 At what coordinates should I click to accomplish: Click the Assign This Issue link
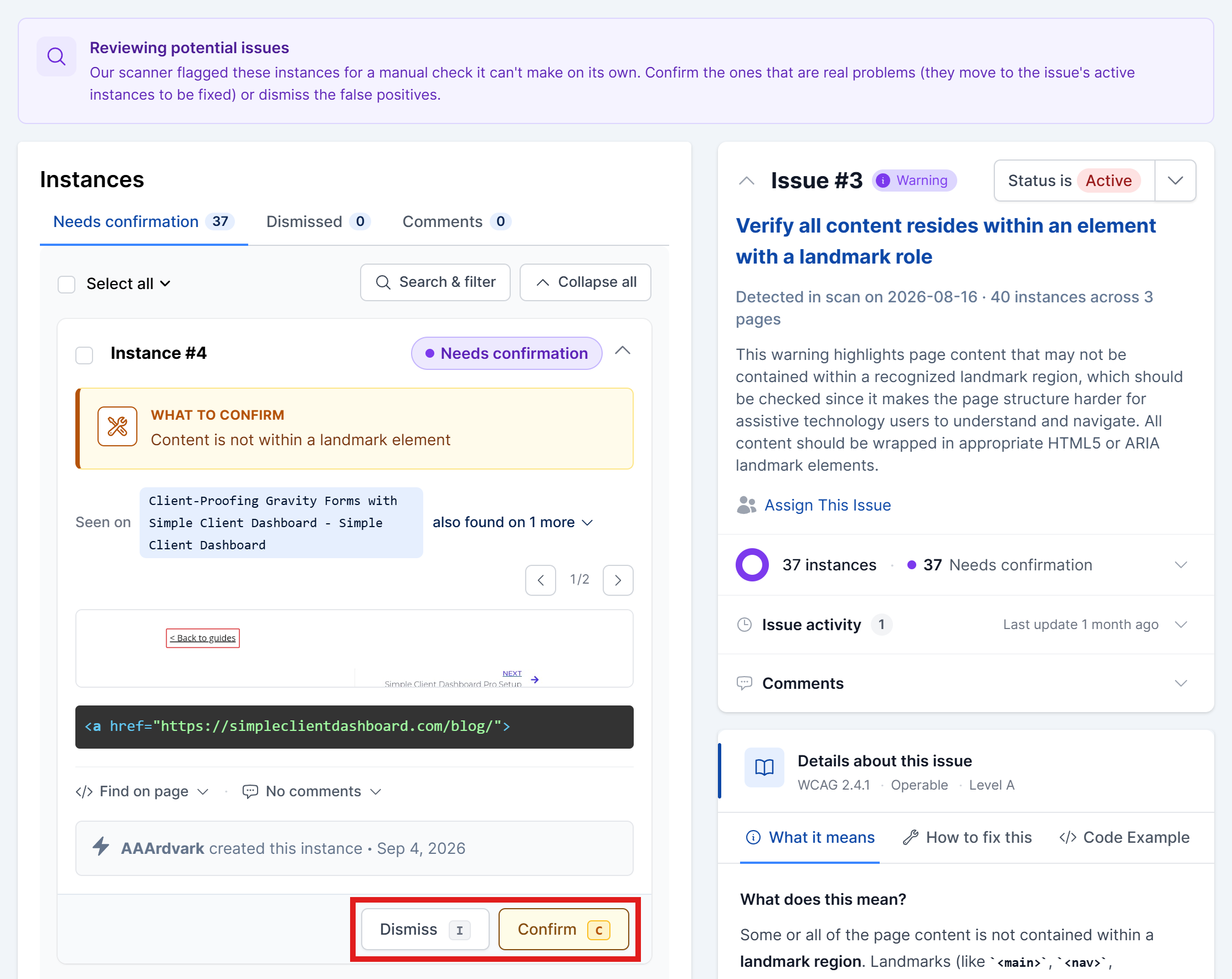pos(828,505)
